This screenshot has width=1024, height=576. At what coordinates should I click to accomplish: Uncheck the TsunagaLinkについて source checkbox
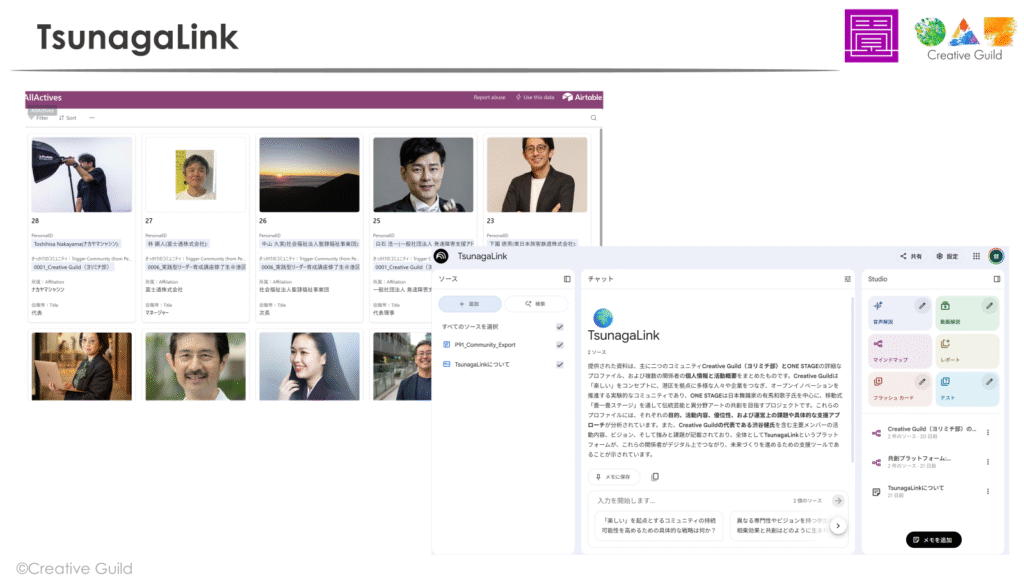click(x=560, y=364)
